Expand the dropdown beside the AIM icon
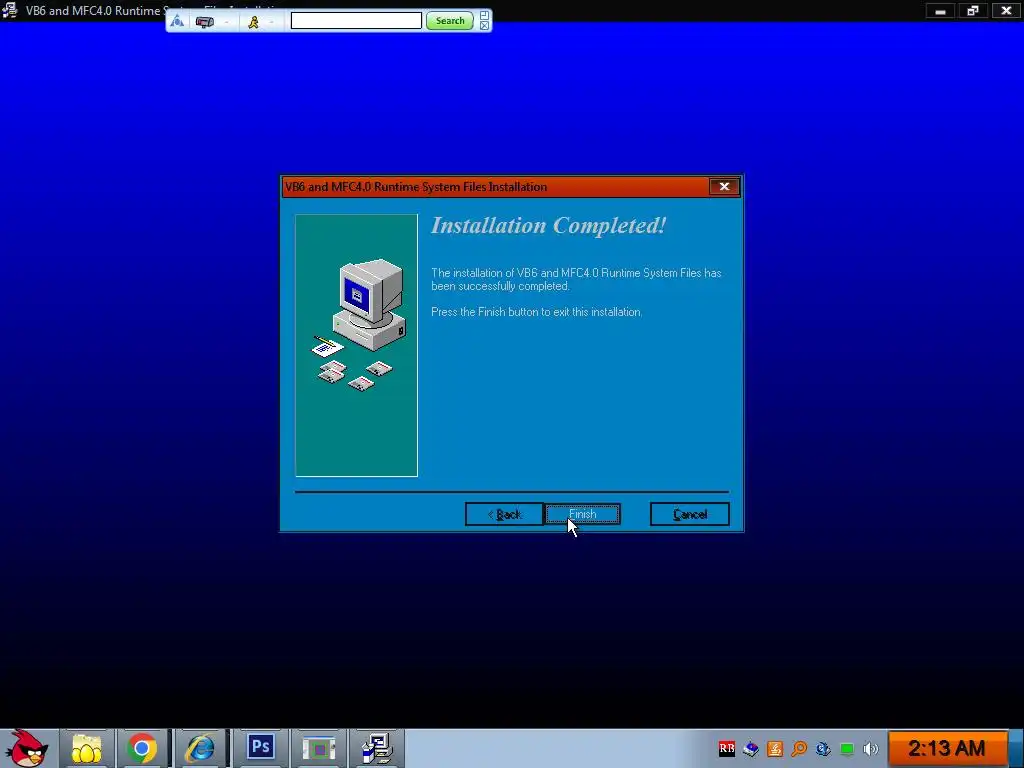Screen dimensions: 1024x768 tap(271, 22)
